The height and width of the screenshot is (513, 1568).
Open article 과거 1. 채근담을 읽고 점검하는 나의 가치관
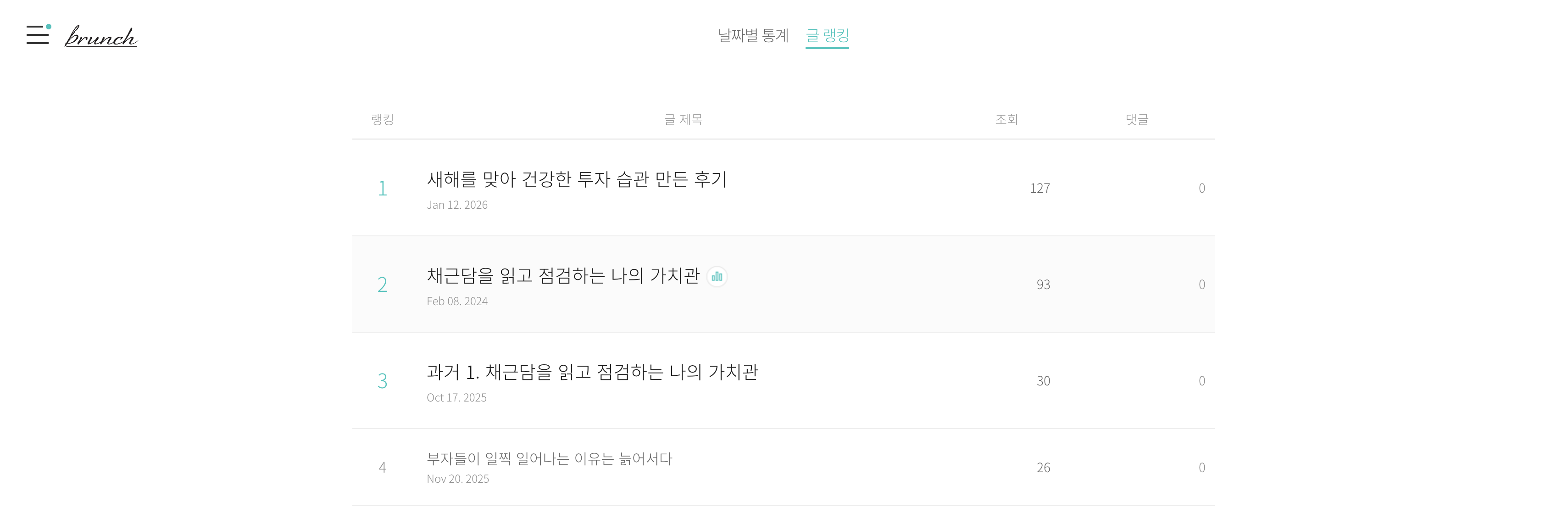(592, 372)
